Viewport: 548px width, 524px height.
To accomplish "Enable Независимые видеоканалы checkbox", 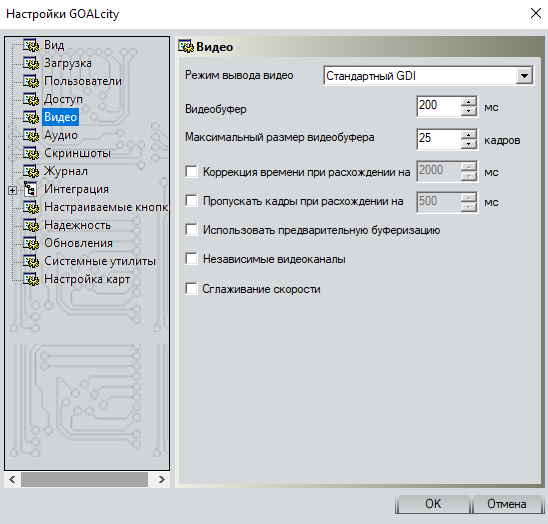I will (192, 259).
